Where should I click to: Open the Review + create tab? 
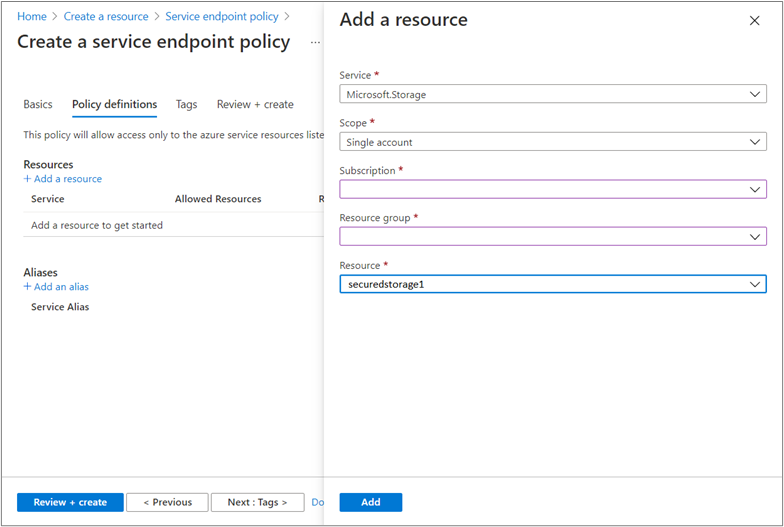coord(255,104)
